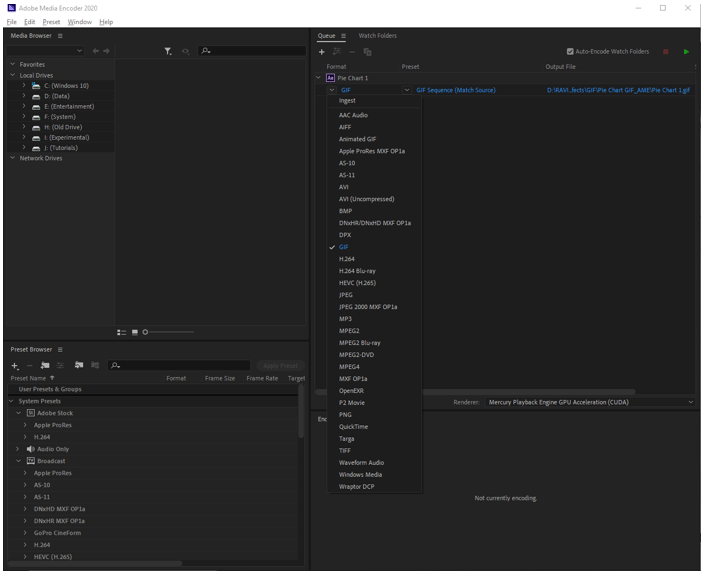Screen dimensions: 704x576
Task: Click the green Start Queue play button
Action: click(x=686, y=52)
